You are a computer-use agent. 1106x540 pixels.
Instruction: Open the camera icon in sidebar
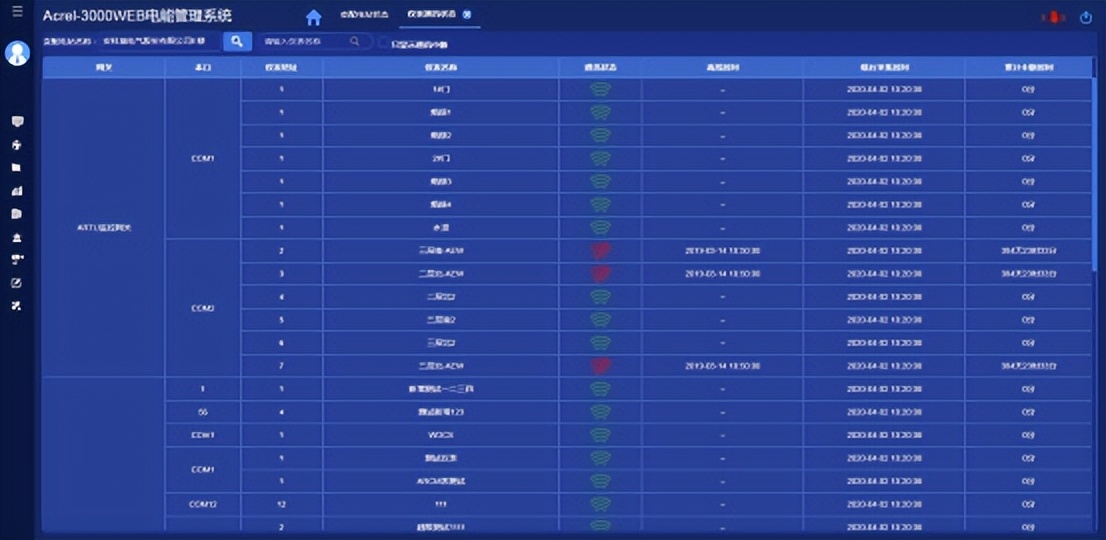point(17,259)
